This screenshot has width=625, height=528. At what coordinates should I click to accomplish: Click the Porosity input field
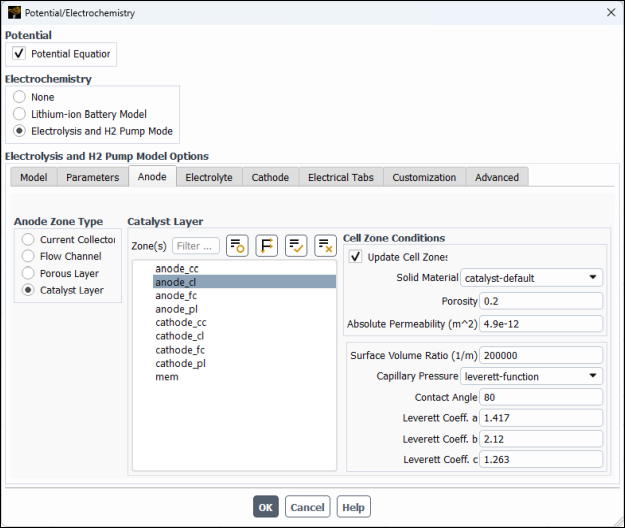[541, 301]
